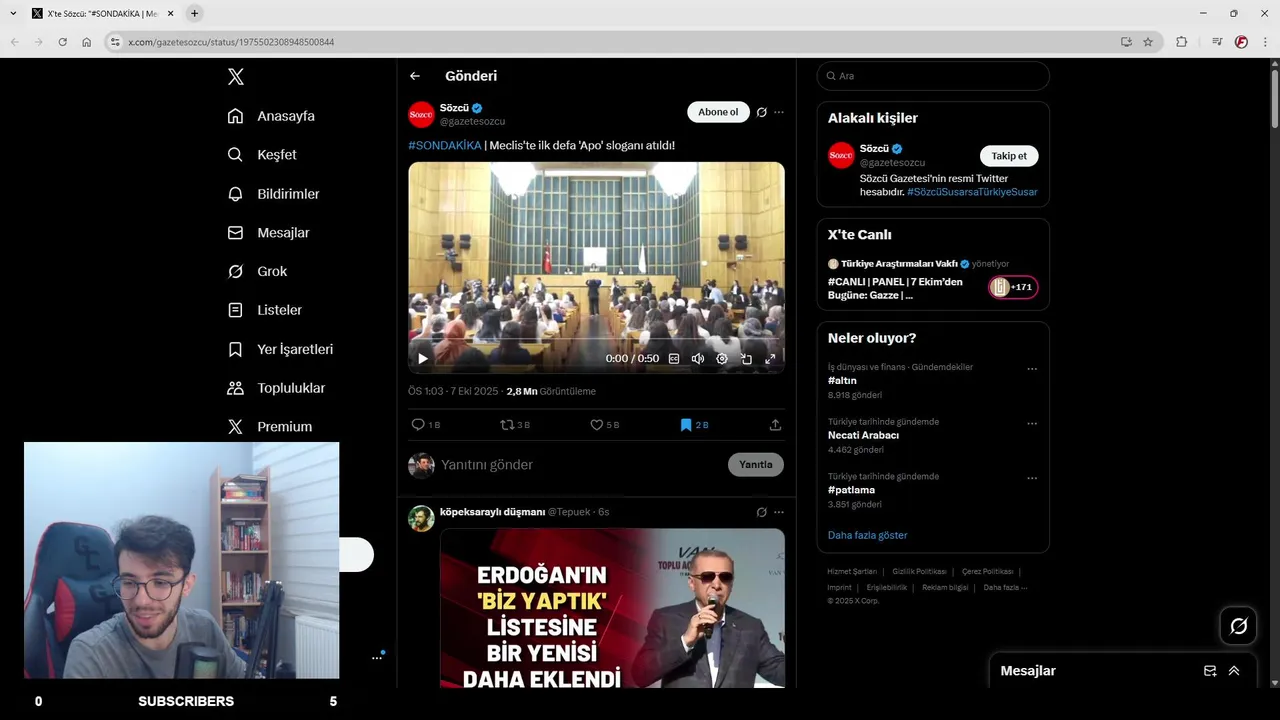Open Çerez Politikası link

(x=987, y=572)
